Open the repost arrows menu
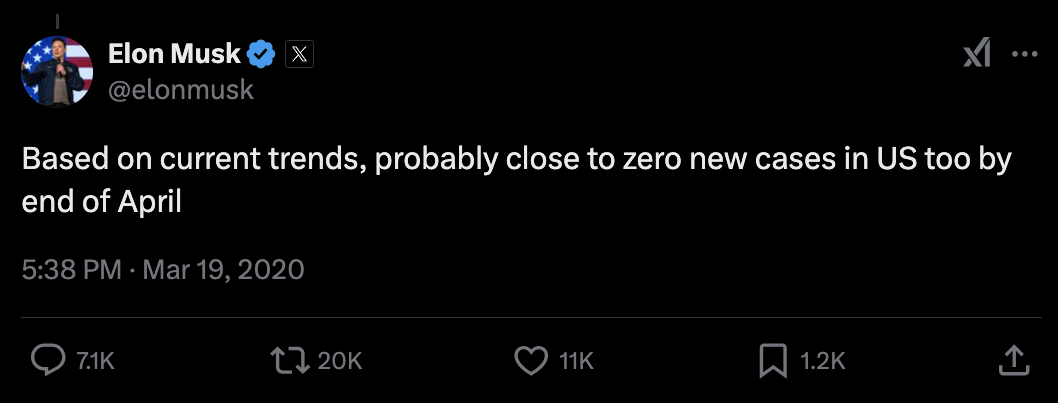Screen dimensions: 1058x403 [x=290, y=361]
